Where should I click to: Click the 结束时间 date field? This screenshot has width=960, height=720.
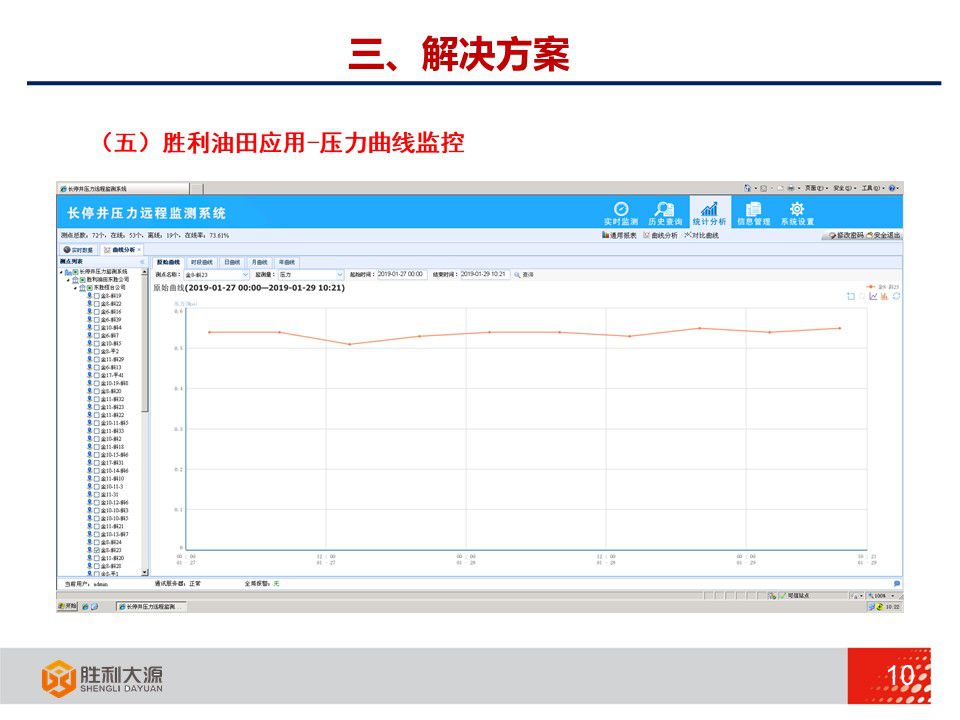484,274
